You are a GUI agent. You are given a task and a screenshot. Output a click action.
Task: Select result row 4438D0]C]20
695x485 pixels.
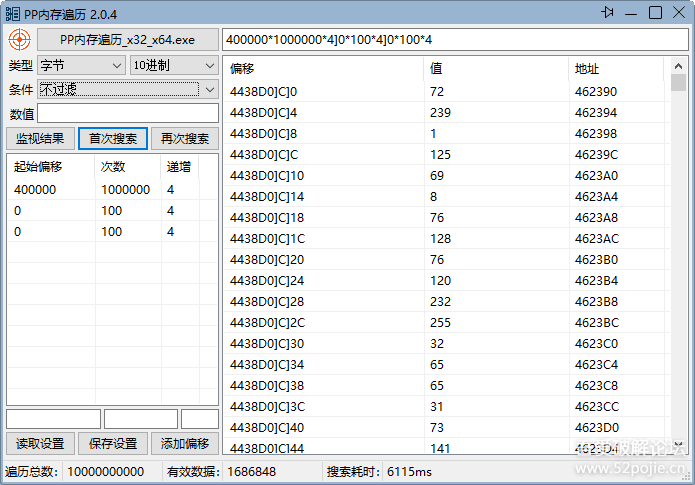(447, 259)
